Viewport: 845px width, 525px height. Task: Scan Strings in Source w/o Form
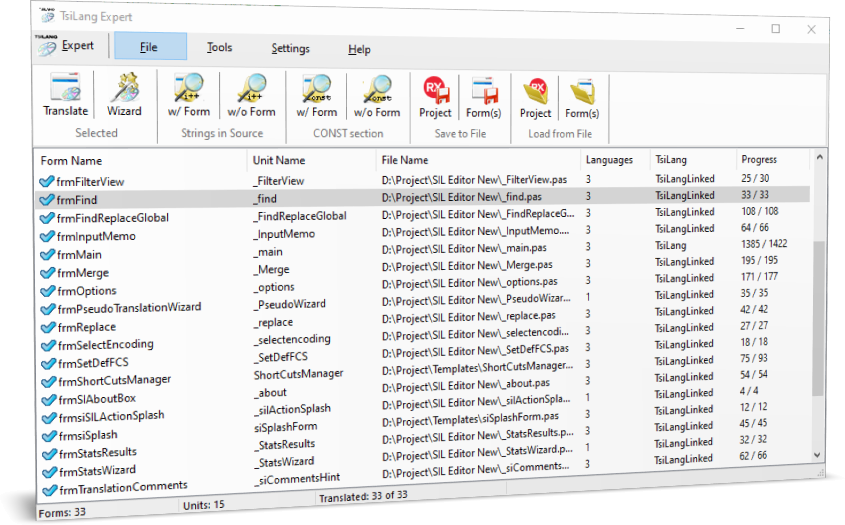[x=251, y=96]
